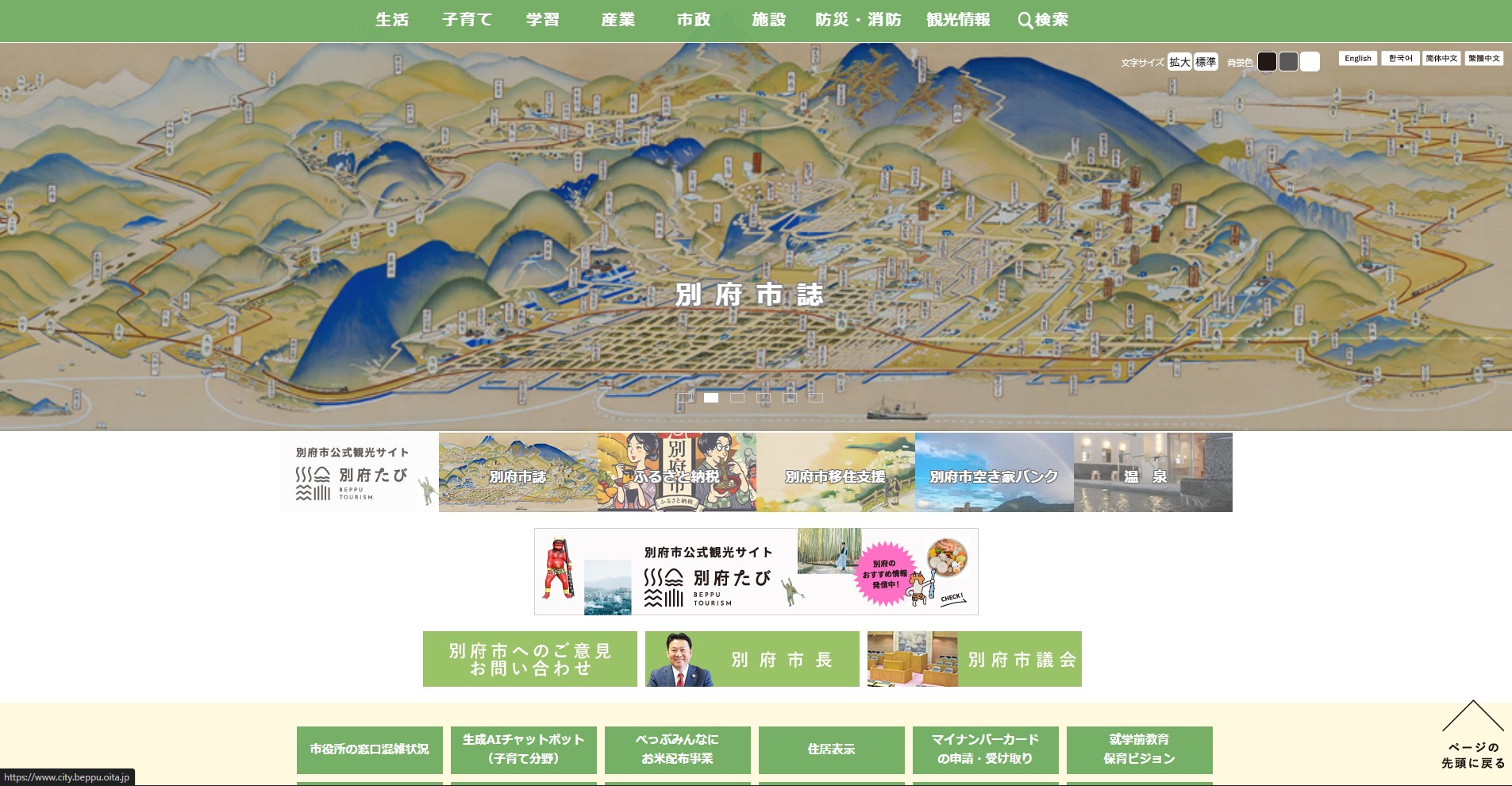Open 別府市へのご意見 お問い合わせ button

[530, 659]
